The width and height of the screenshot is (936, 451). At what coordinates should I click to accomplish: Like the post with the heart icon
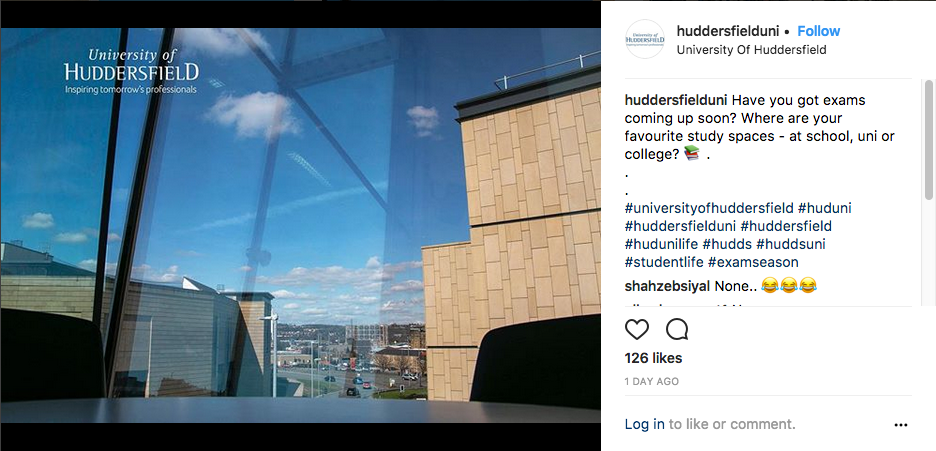pos(636,329)
